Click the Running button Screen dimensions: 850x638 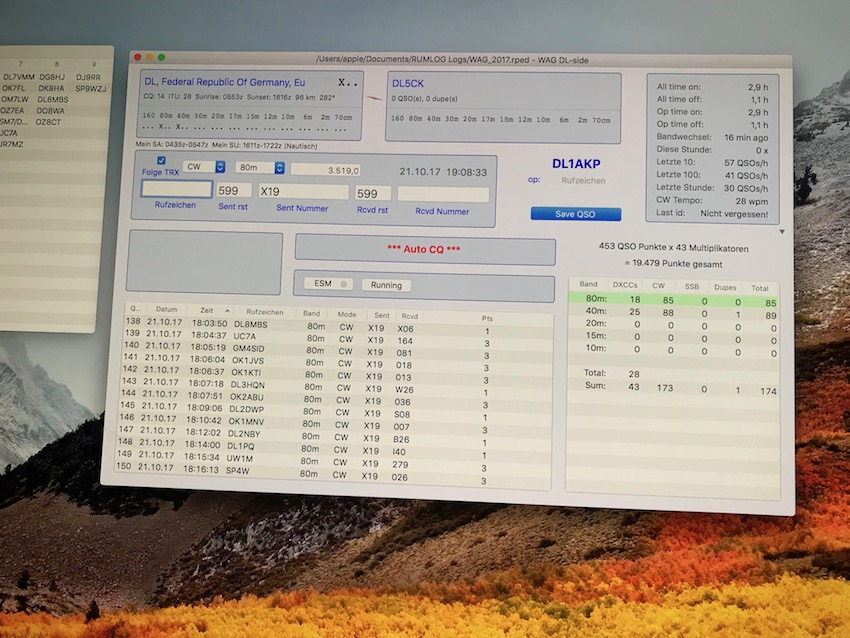386,285
